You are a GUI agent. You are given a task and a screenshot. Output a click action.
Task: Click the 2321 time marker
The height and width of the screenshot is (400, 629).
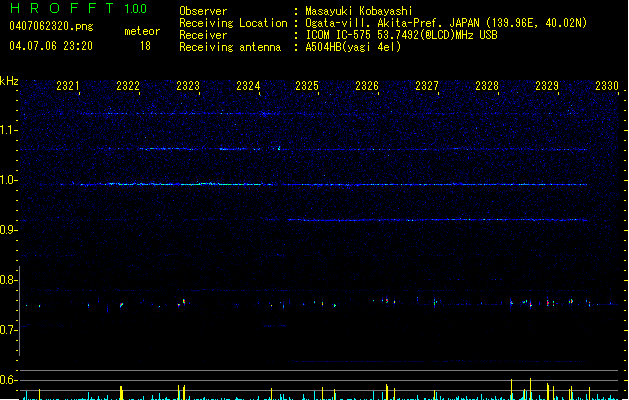(68, 87)
